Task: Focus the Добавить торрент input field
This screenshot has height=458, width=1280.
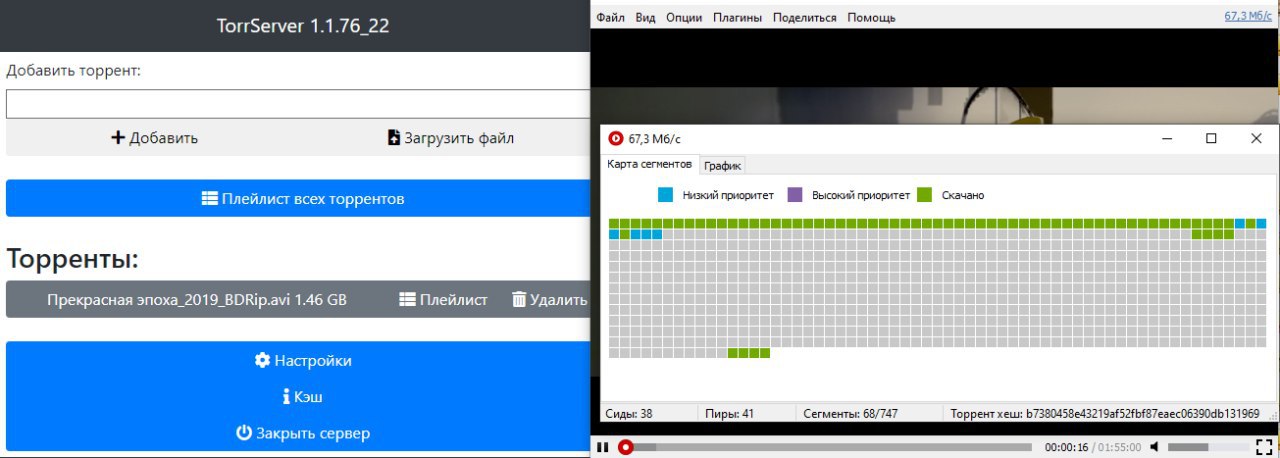Action: [298, 104]
